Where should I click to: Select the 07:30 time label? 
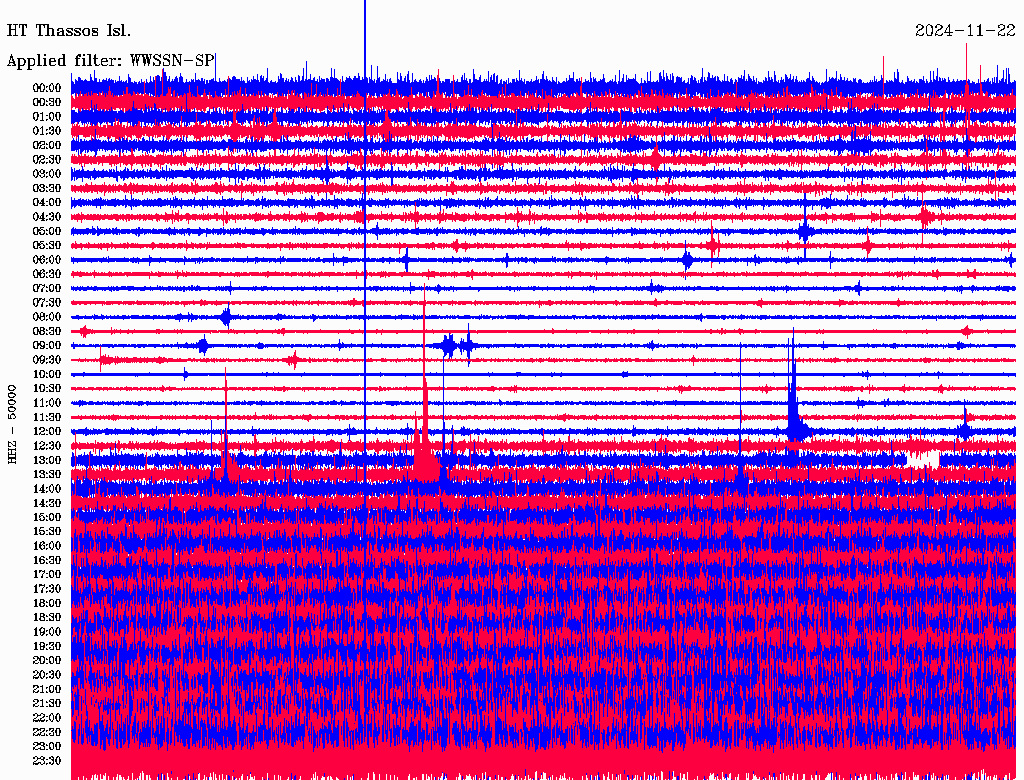[x=47, y=302]
